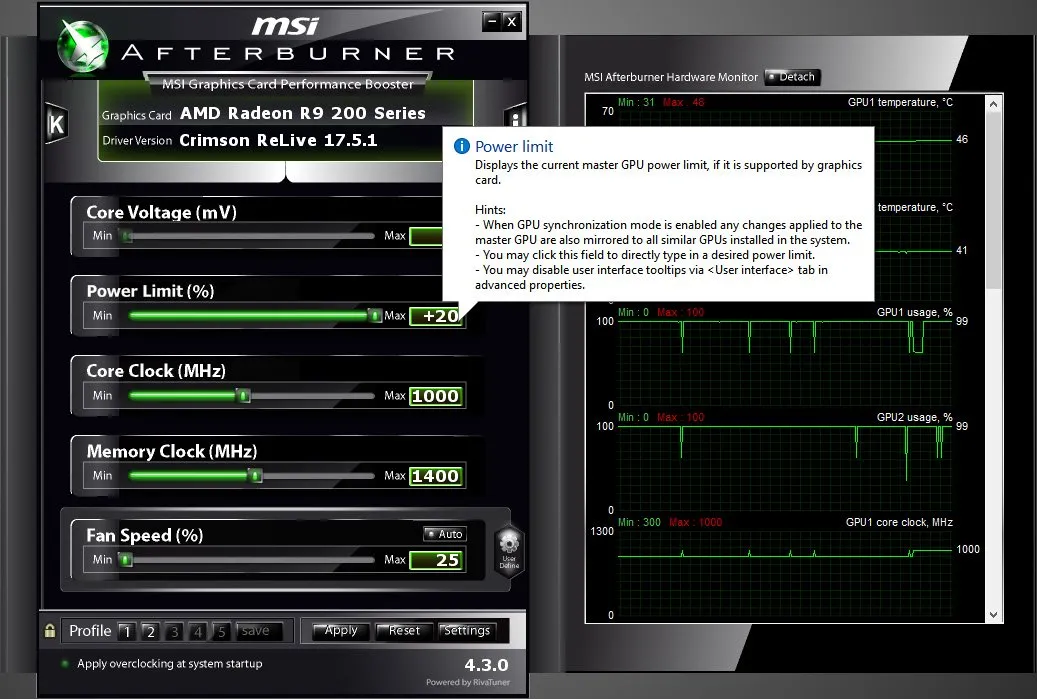The image size is (1037, 699).
Task: Click the AMD Radeon R9 200 Series text
Action: 303,113
